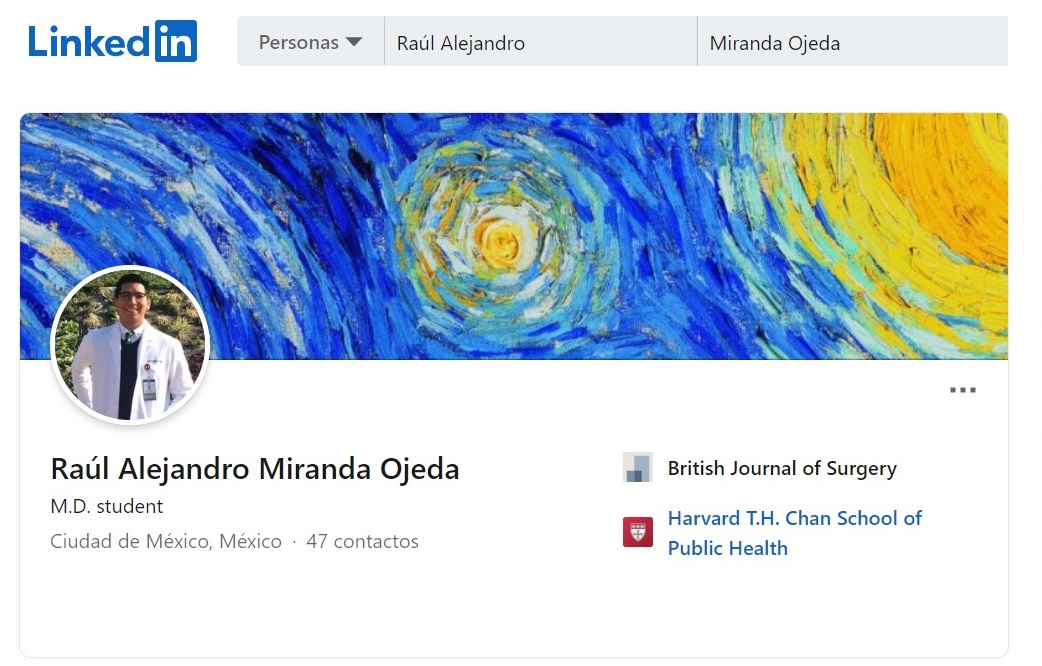Select the profile name Raúl Alejandro Miranda Ojeda
Screen dimensions: 1042x666
tap(255, 469)
